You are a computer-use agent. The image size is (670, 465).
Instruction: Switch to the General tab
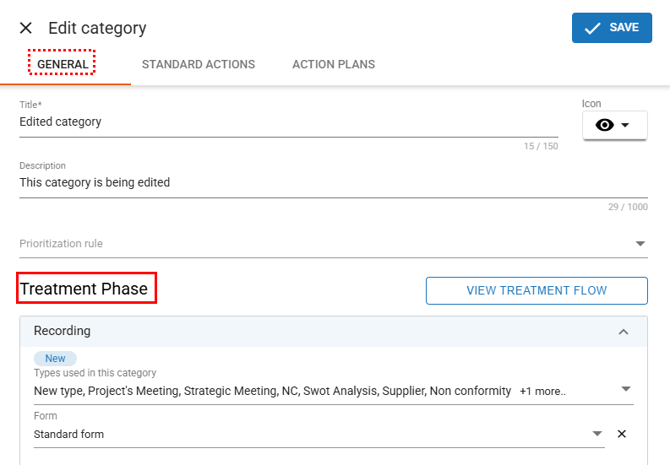click(x=62, y=64)
